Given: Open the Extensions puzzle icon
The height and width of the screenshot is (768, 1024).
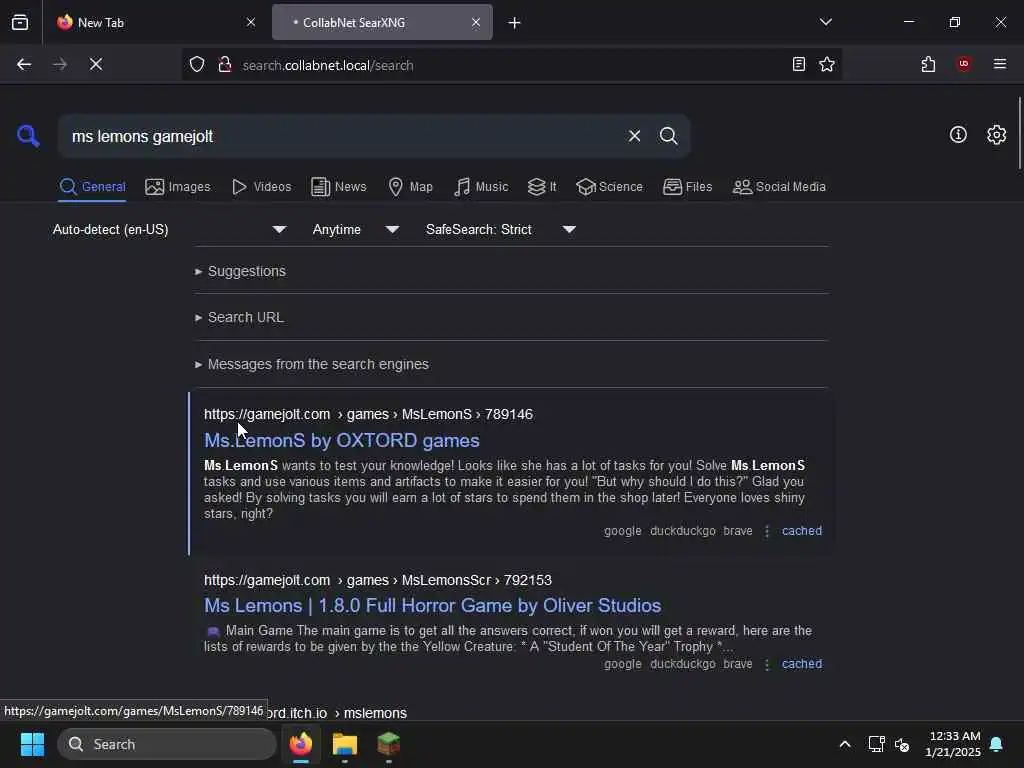Looking at the screenshot, I should 928,64.
